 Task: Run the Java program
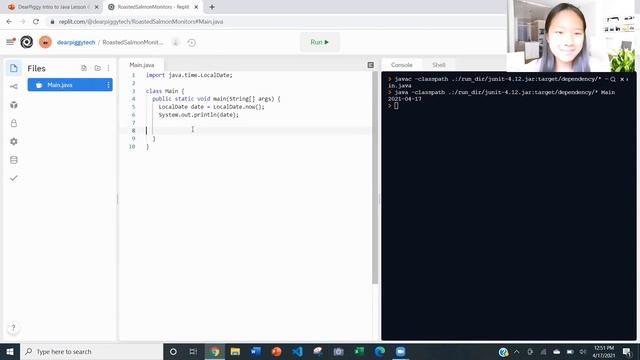(320, 42)
